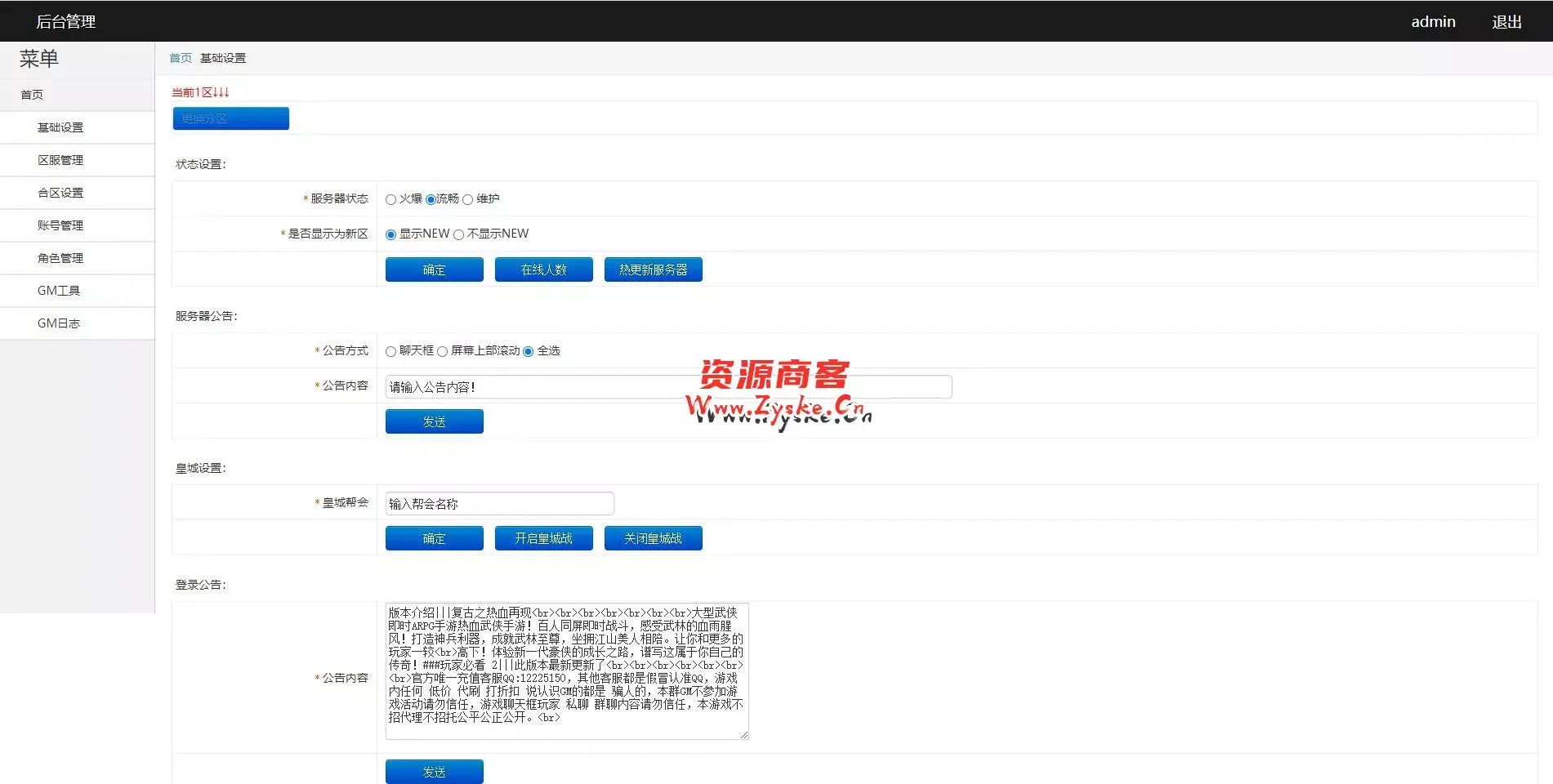Screen dimensions: 1553x784
Task: Click the 菜单 sidebar heading
Action: (x=39, y=59)
